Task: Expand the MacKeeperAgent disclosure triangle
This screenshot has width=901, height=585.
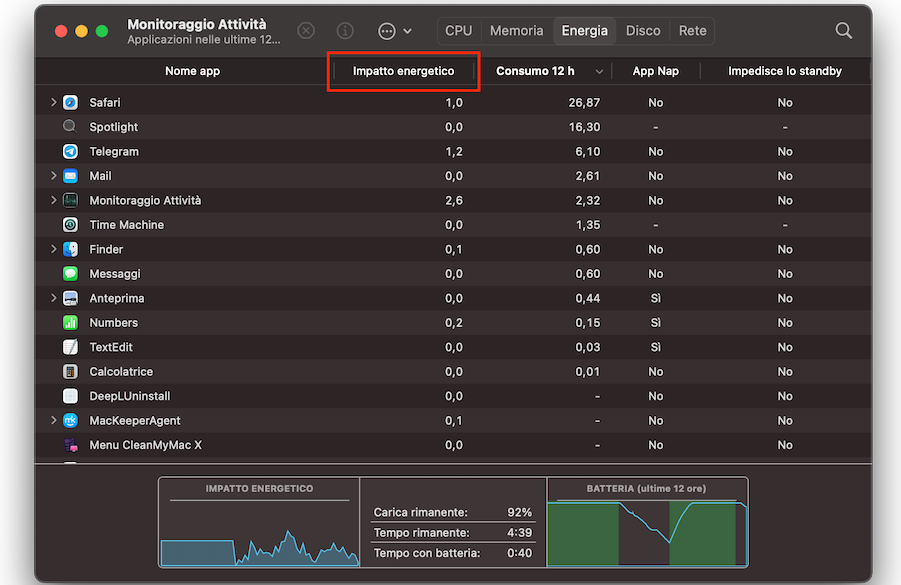Action: (x=53, y=421)
